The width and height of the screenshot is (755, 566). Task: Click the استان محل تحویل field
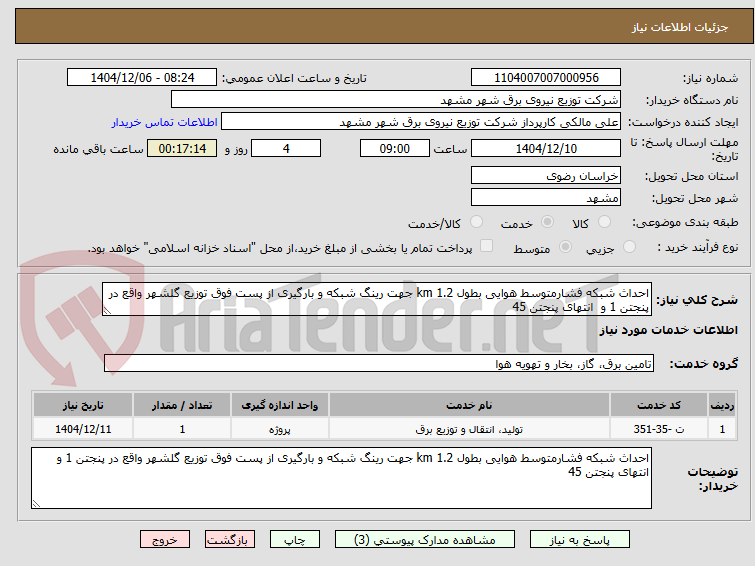[546, 175]
